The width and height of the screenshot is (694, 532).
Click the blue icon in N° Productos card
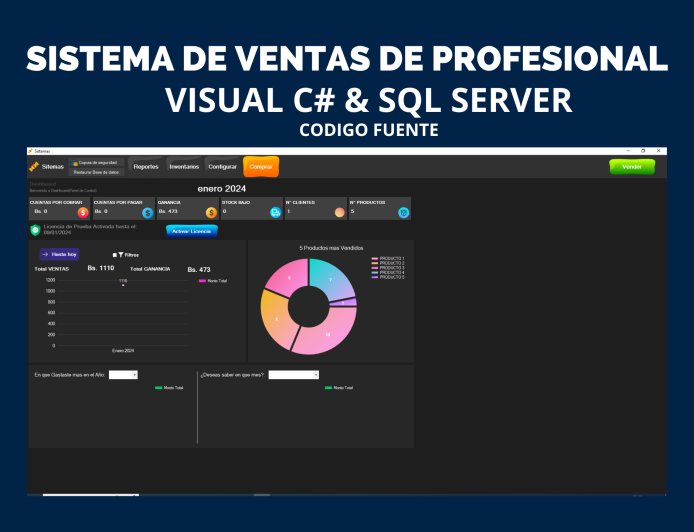[x=403, y=213]
